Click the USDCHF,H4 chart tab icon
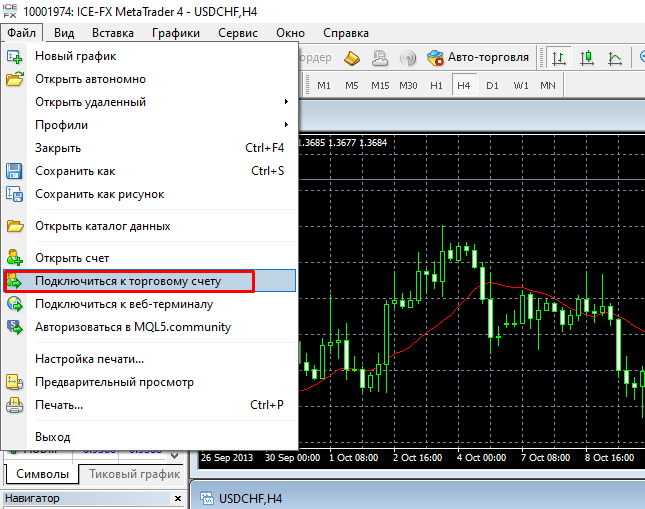The image size is (645, 509). 207,498
